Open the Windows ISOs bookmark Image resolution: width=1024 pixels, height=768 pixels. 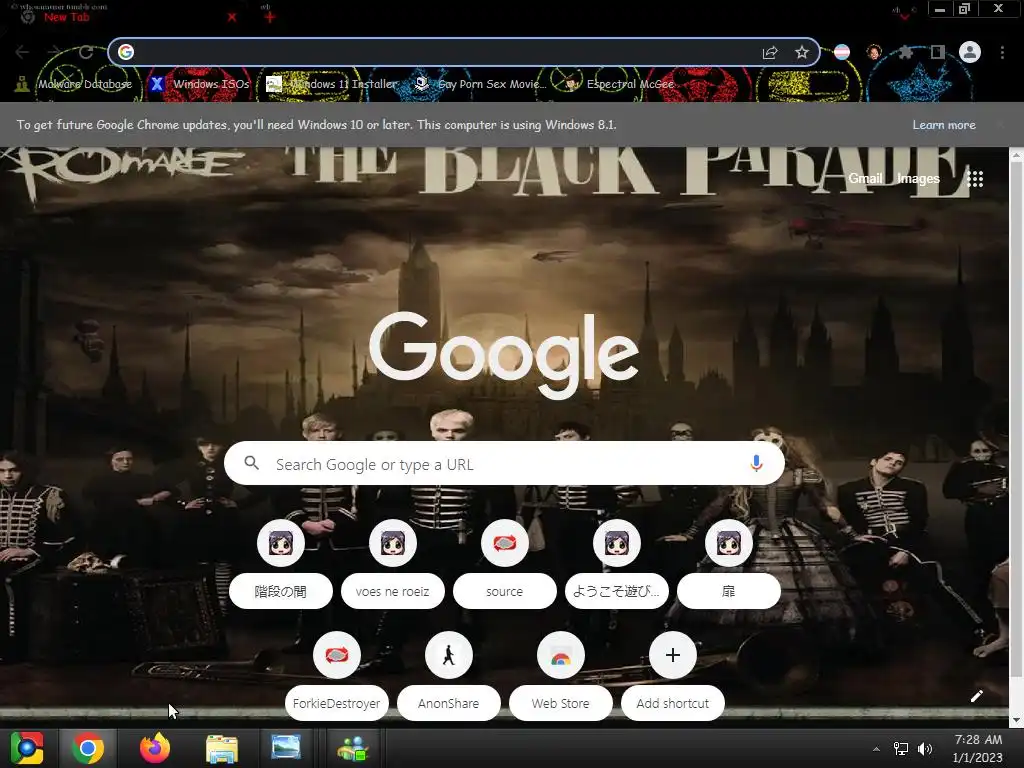tap(200, 84)
